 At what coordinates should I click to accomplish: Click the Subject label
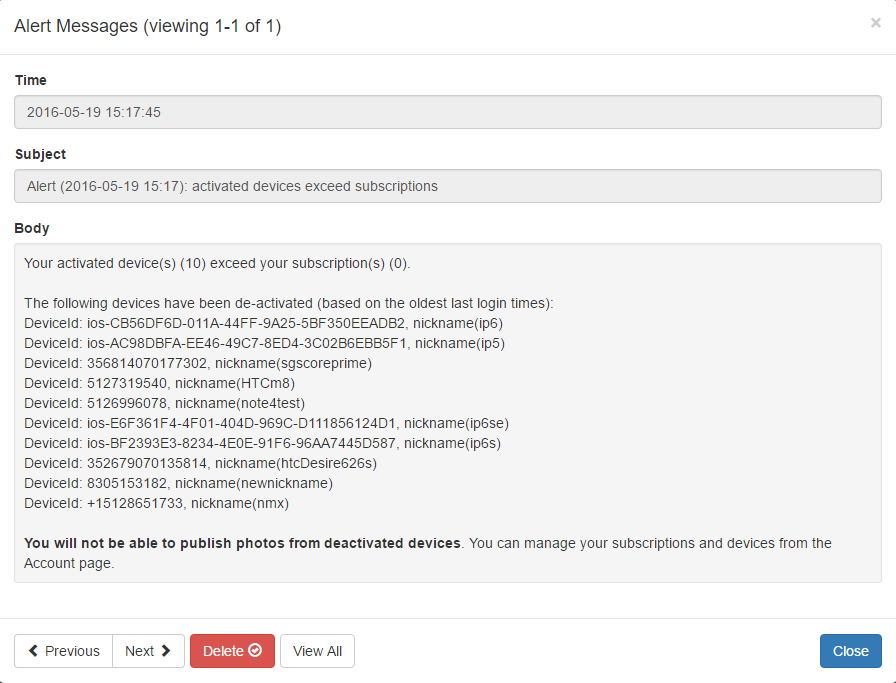[40, 154]
